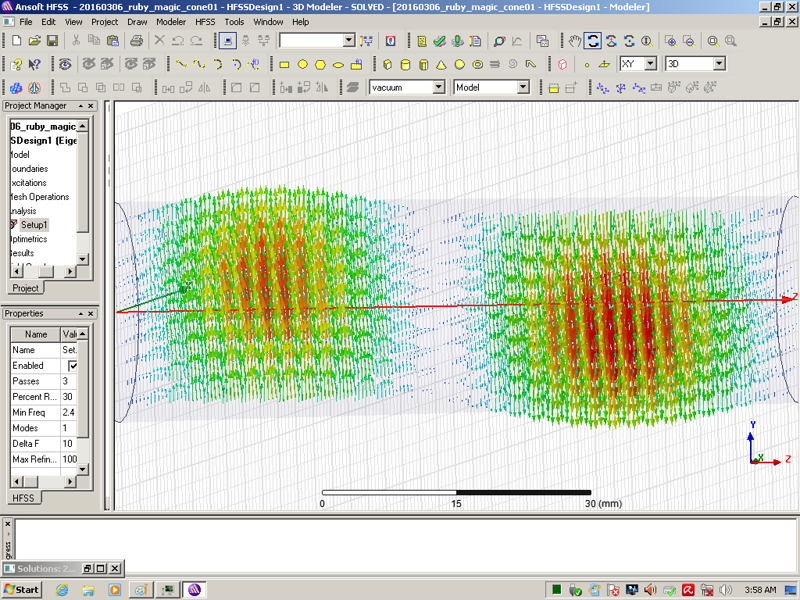Select the Pan hand tool
The width and height of the screenshot is (800, 600).
click(575, 41)
